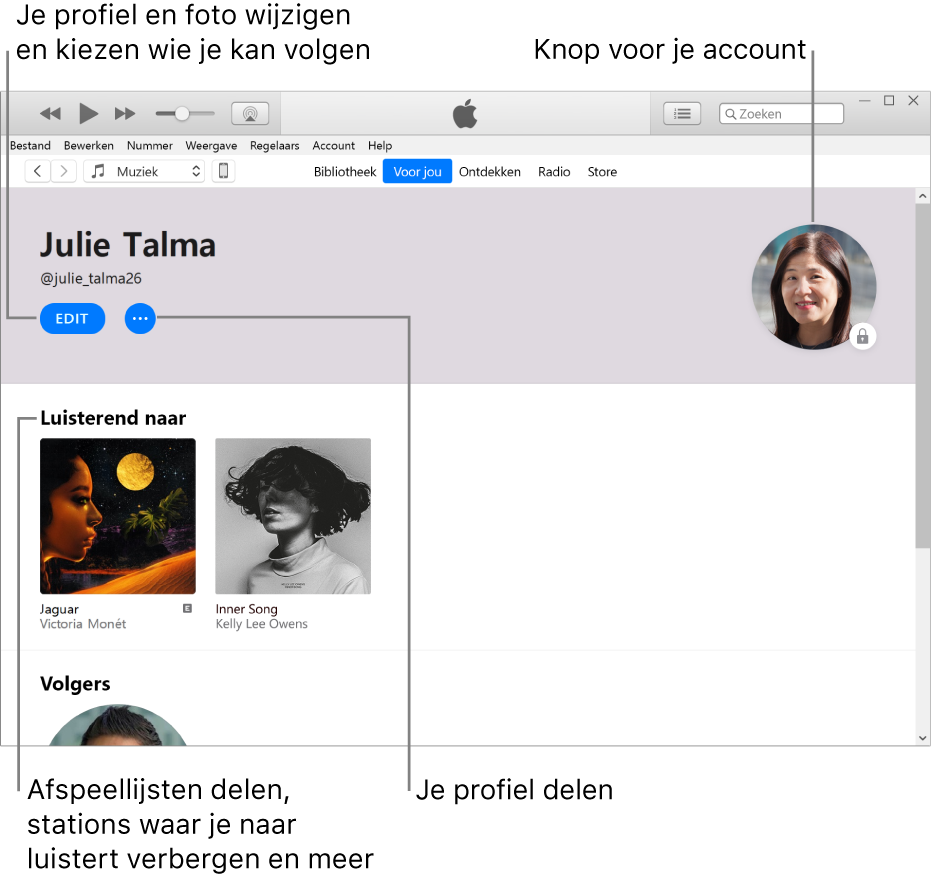Open the Account menu
The width and height of the screenshot is (931, 880).
tap(334, 145)
